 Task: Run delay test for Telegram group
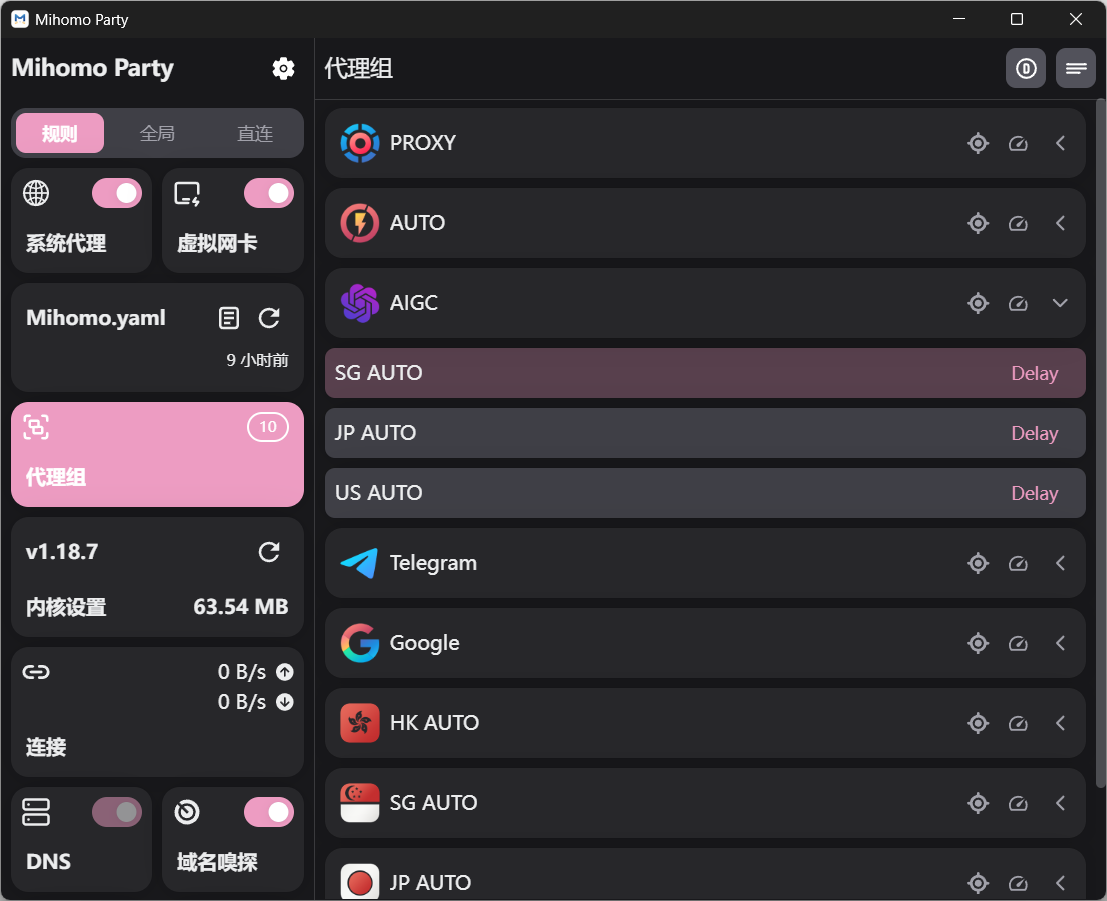1018,563
